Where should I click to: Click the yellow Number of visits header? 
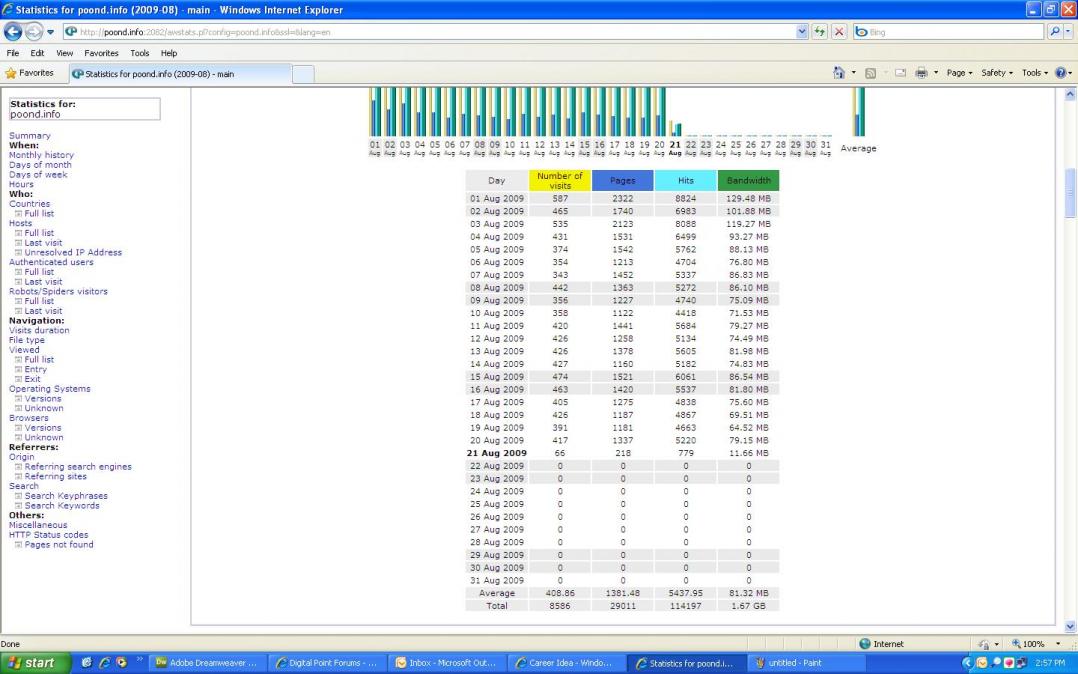tap(560, 180)
